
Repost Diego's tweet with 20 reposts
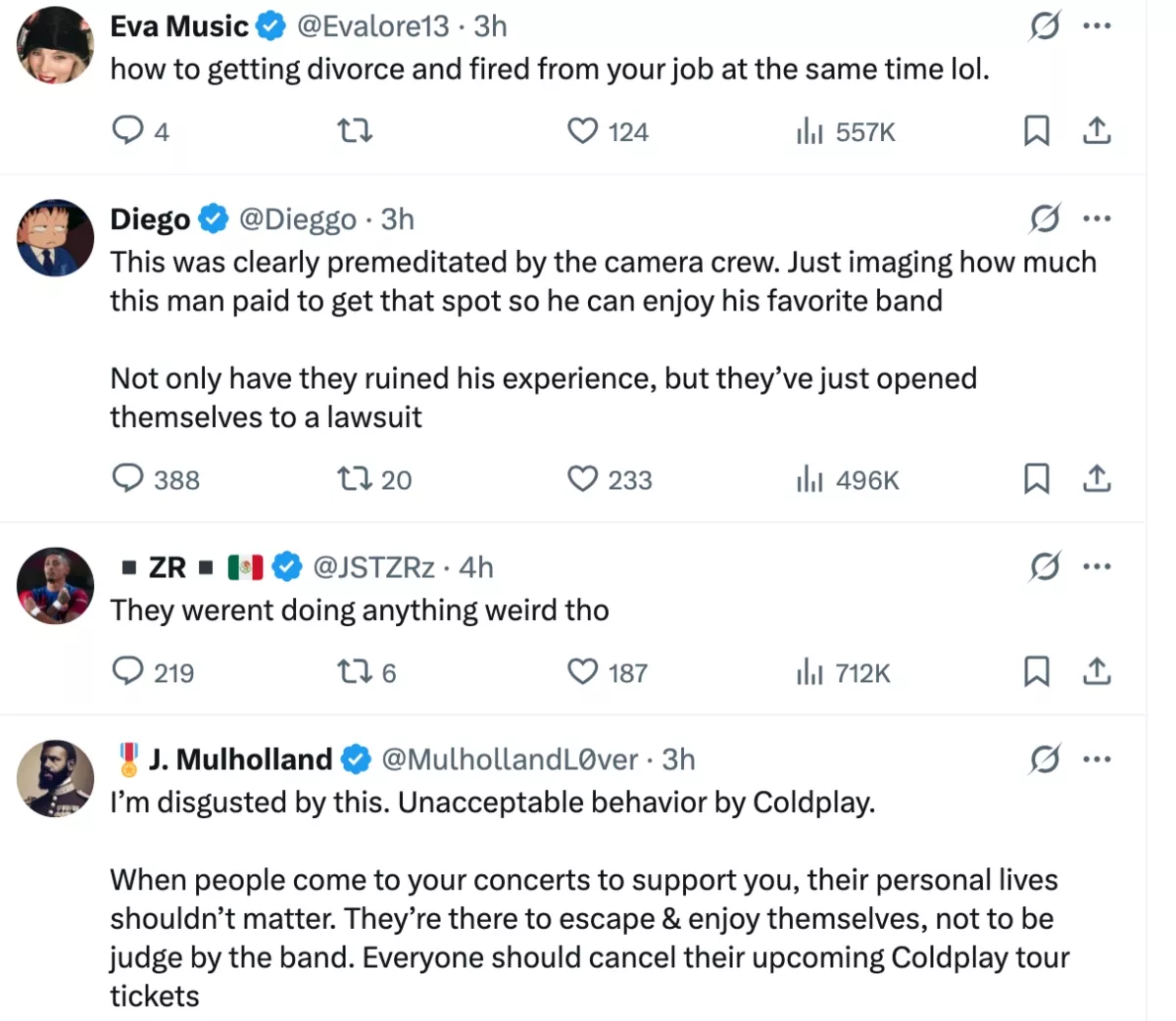(x=354, y=478)
